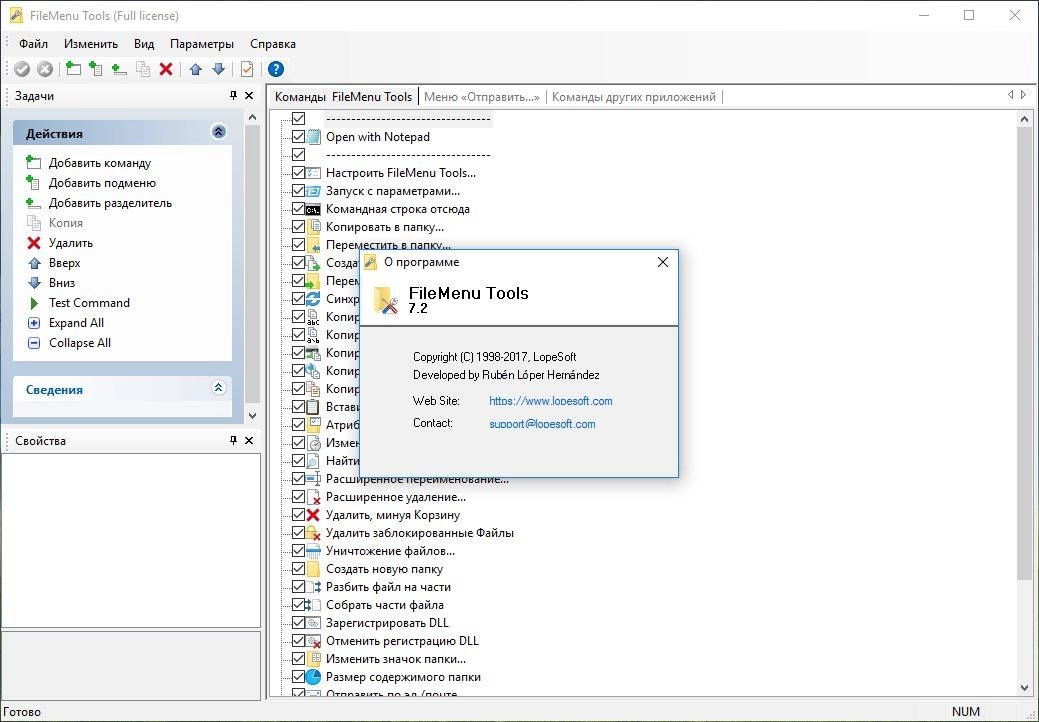The image size is (1039, 722).
Task: Click the Задачи panel scroll down arrow
Action: pos(252,416)
